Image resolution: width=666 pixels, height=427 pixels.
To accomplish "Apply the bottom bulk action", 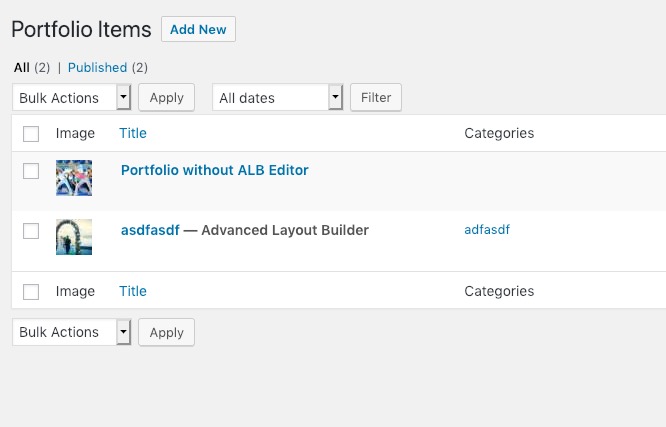I will (166, 332).
